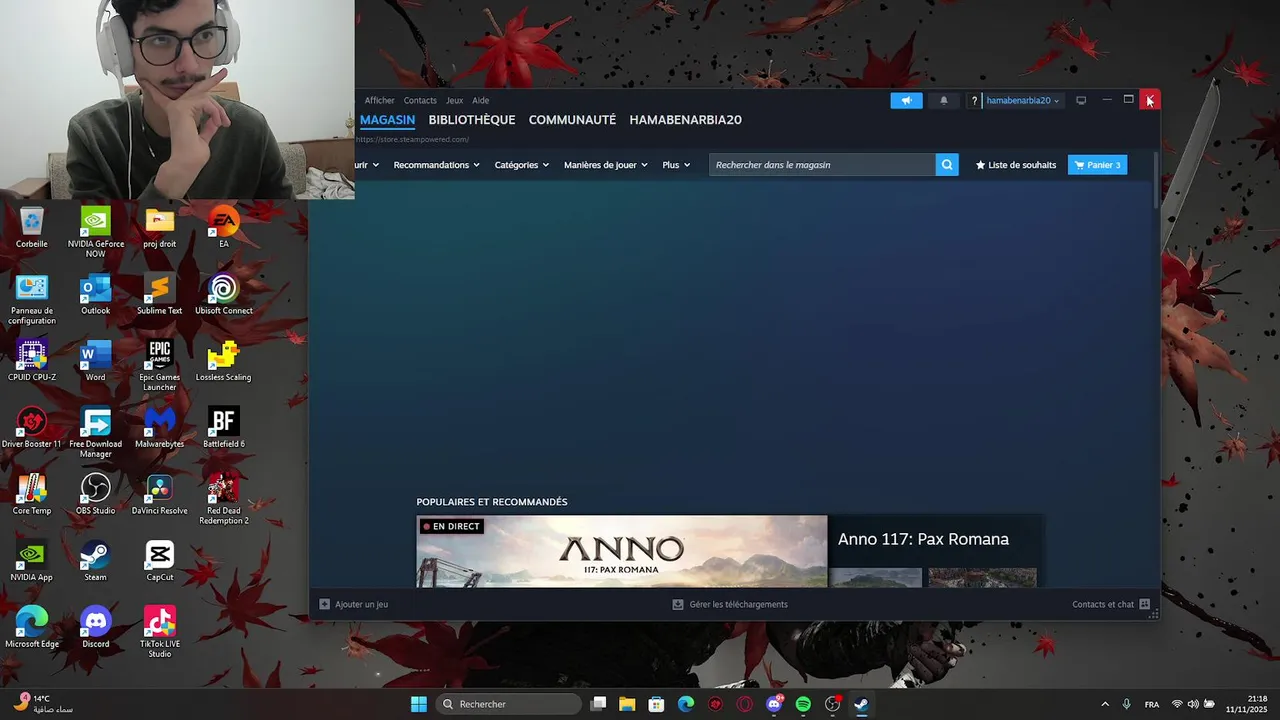Click the EN DIRECT live badge

click(451, 526)
